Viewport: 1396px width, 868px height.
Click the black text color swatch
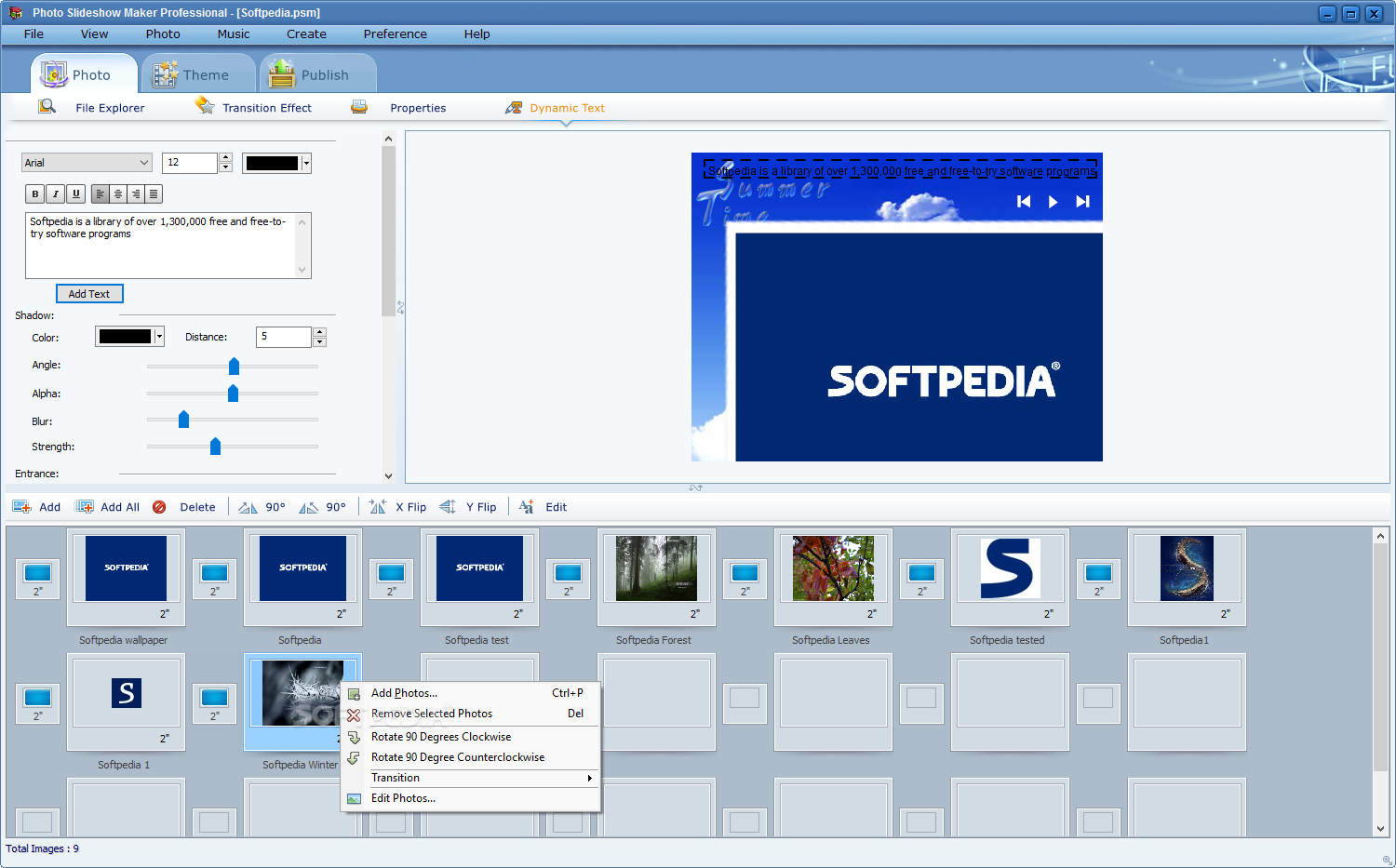tap(272, 164)
